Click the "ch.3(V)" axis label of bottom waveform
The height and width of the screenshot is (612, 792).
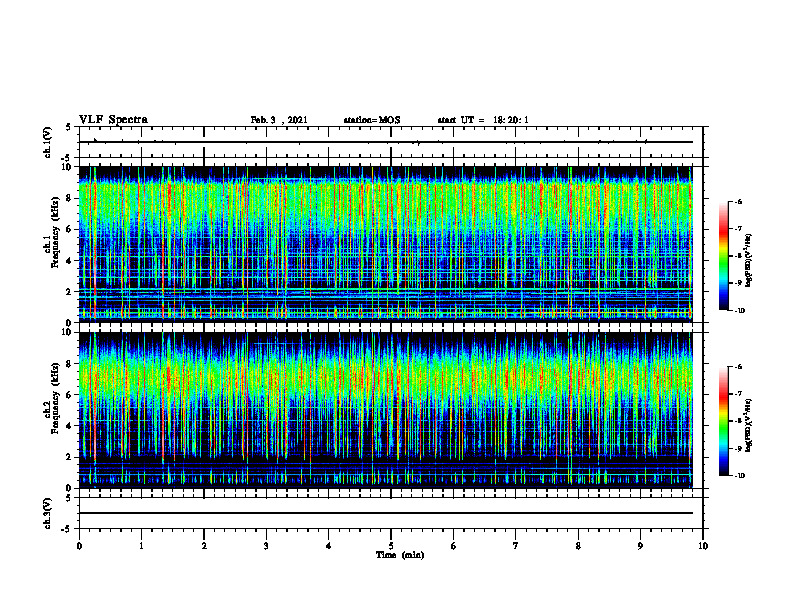(x=48, y=513)
